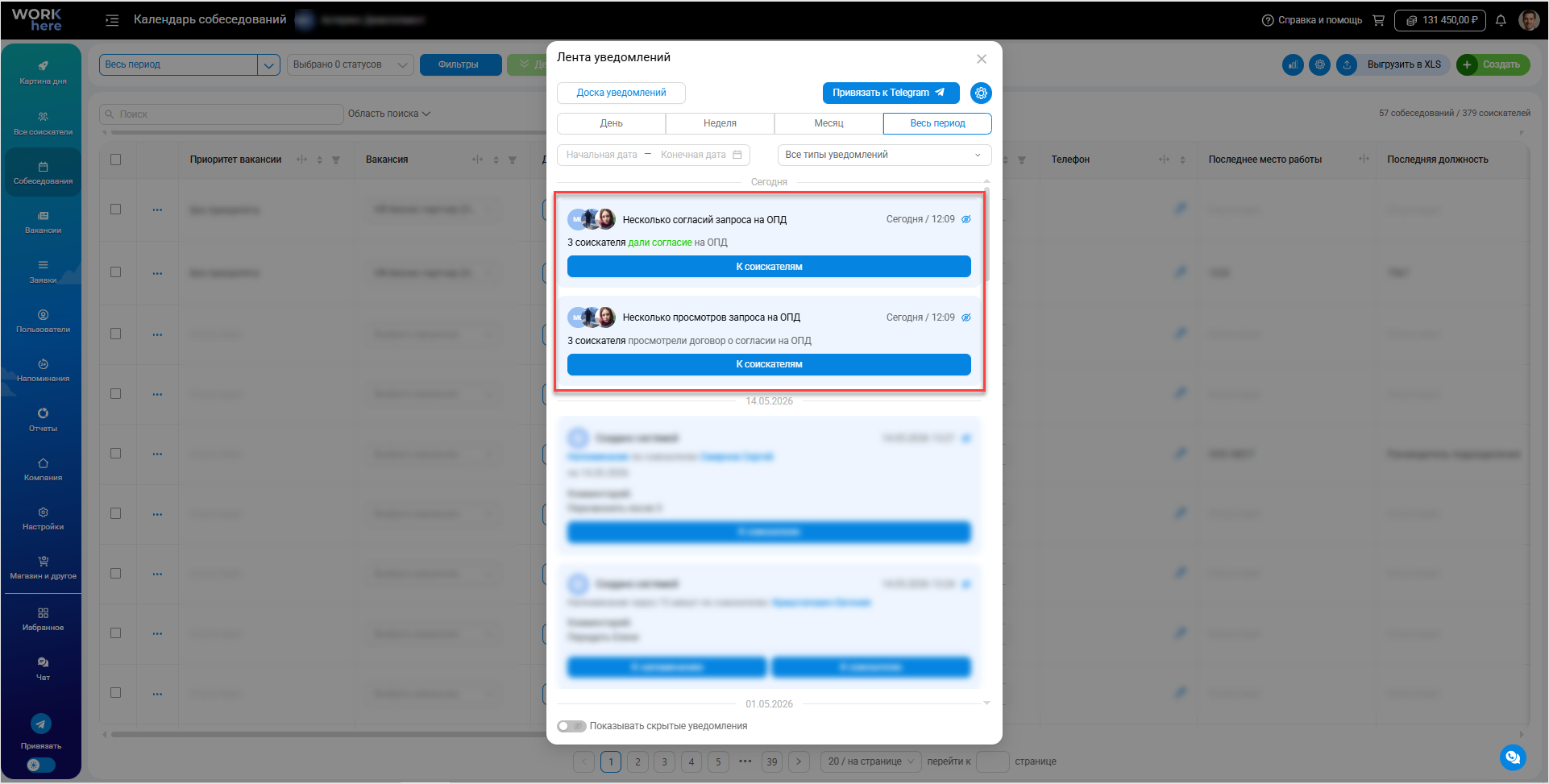Image resolution: width=1549 pixels, height=784 pixels.
Task: Open the first row three-dots menu
Action: click(157, 209)
